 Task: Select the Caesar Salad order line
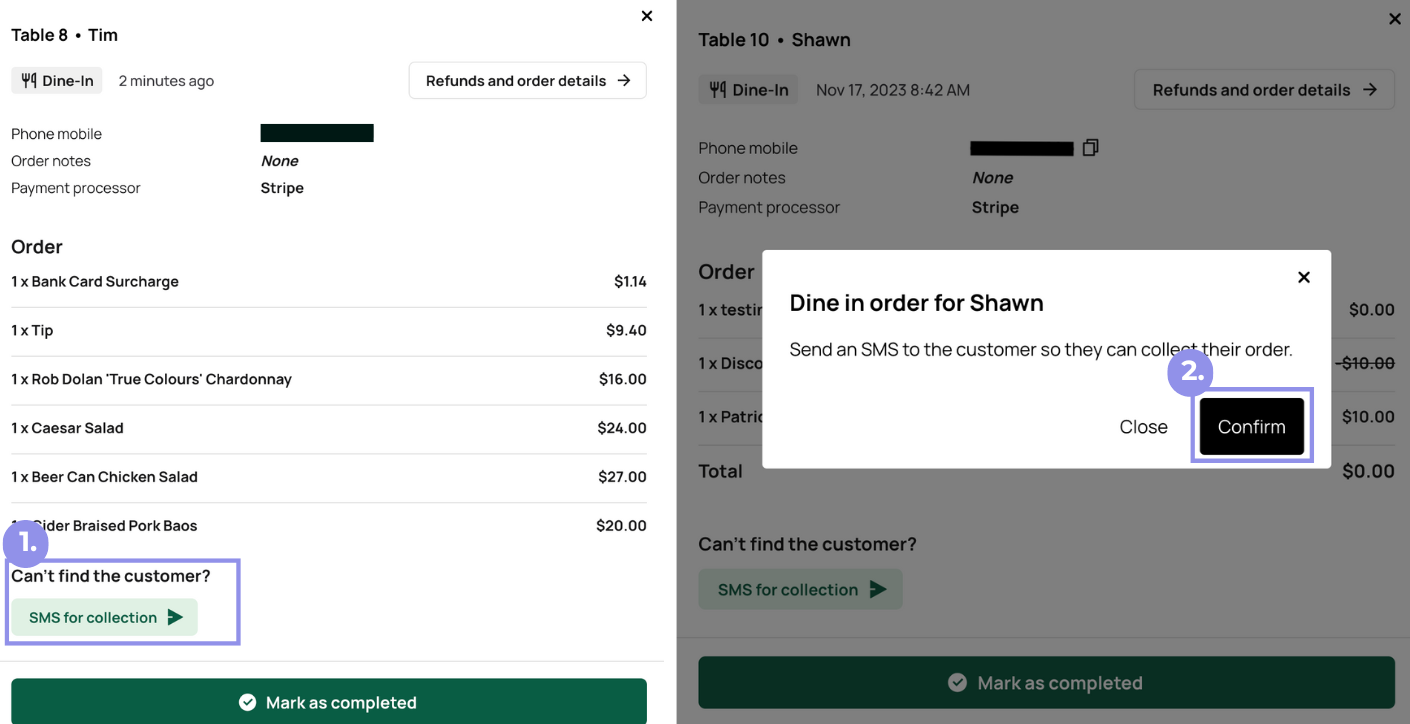click(x=328, y=428)
